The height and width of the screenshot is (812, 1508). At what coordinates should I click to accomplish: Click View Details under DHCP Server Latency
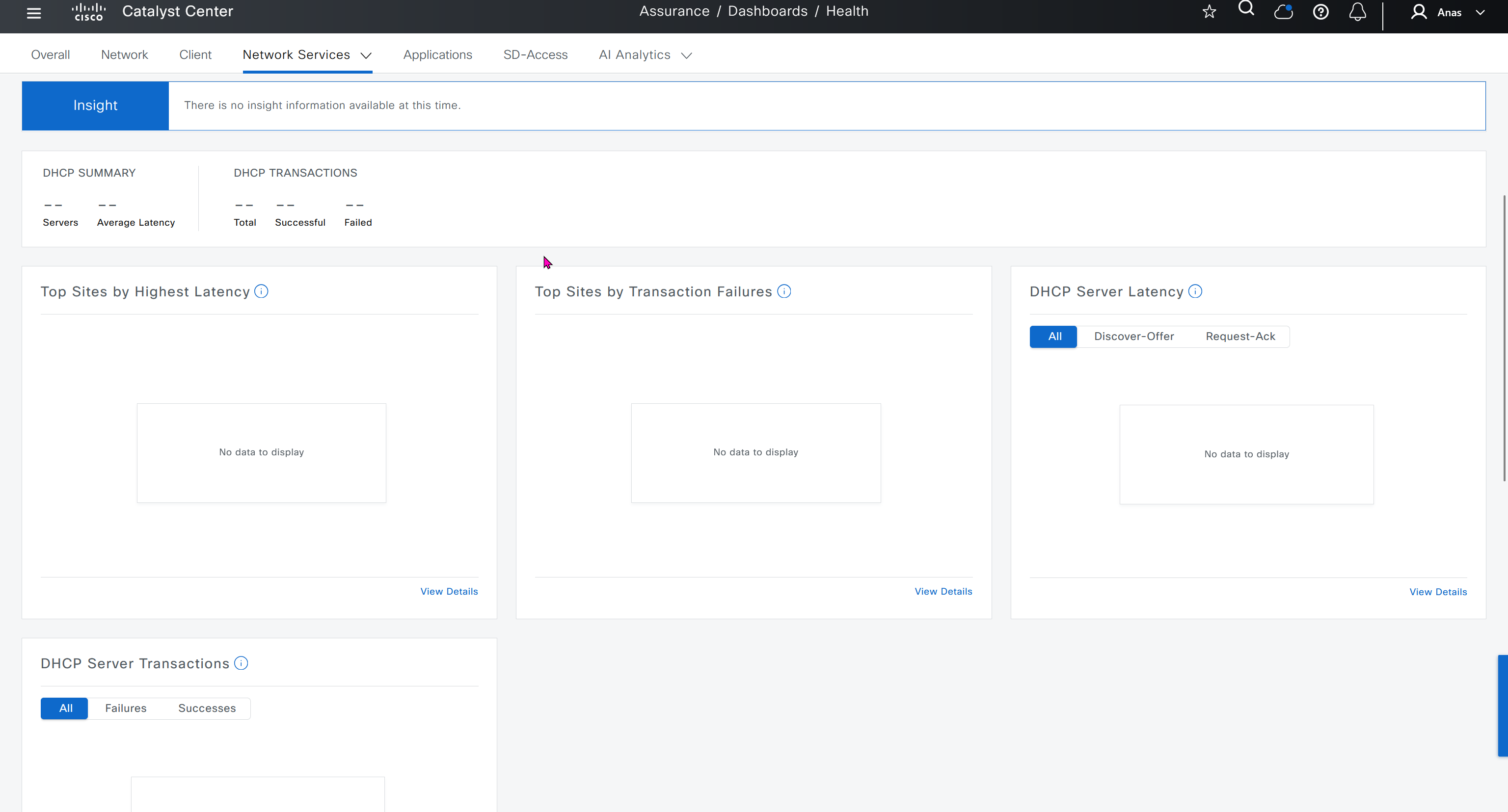point(1438,592)
